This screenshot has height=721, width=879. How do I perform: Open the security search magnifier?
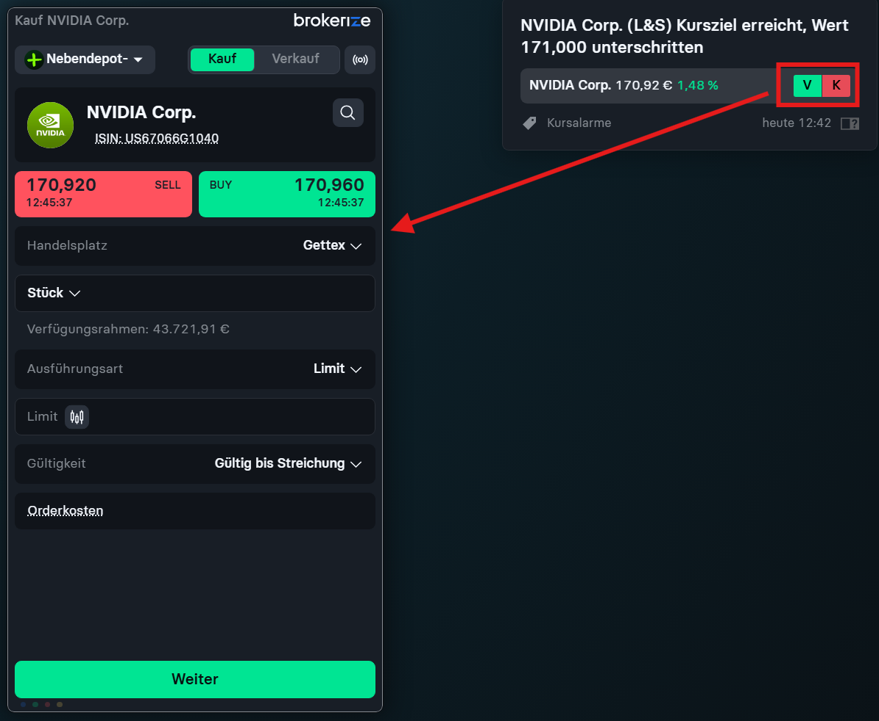(x=348, y=113)
